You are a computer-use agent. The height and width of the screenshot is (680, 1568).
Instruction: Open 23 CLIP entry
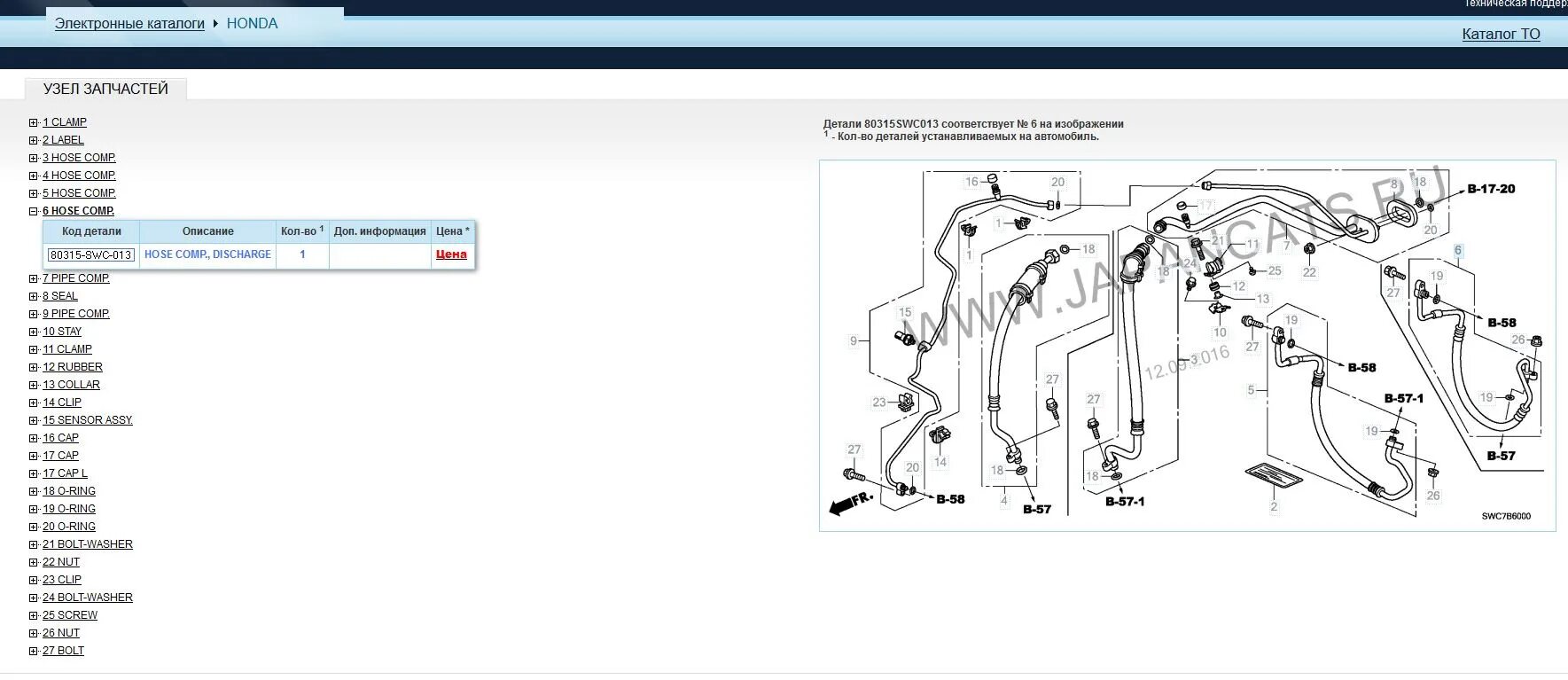(62, 580)
